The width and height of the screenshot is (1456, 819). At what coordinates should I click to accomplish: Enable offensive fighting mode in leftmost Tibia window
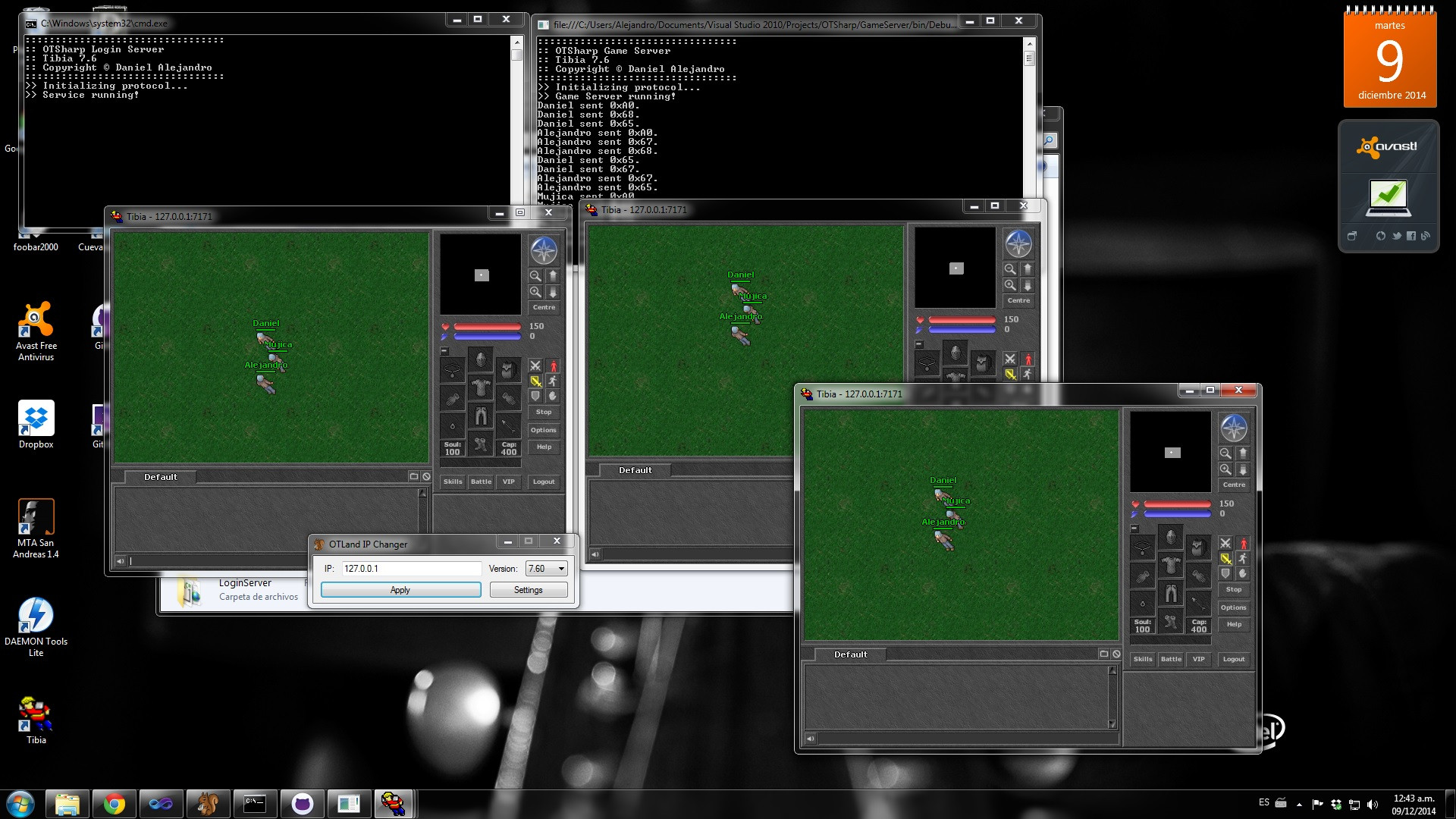point(535,366)
